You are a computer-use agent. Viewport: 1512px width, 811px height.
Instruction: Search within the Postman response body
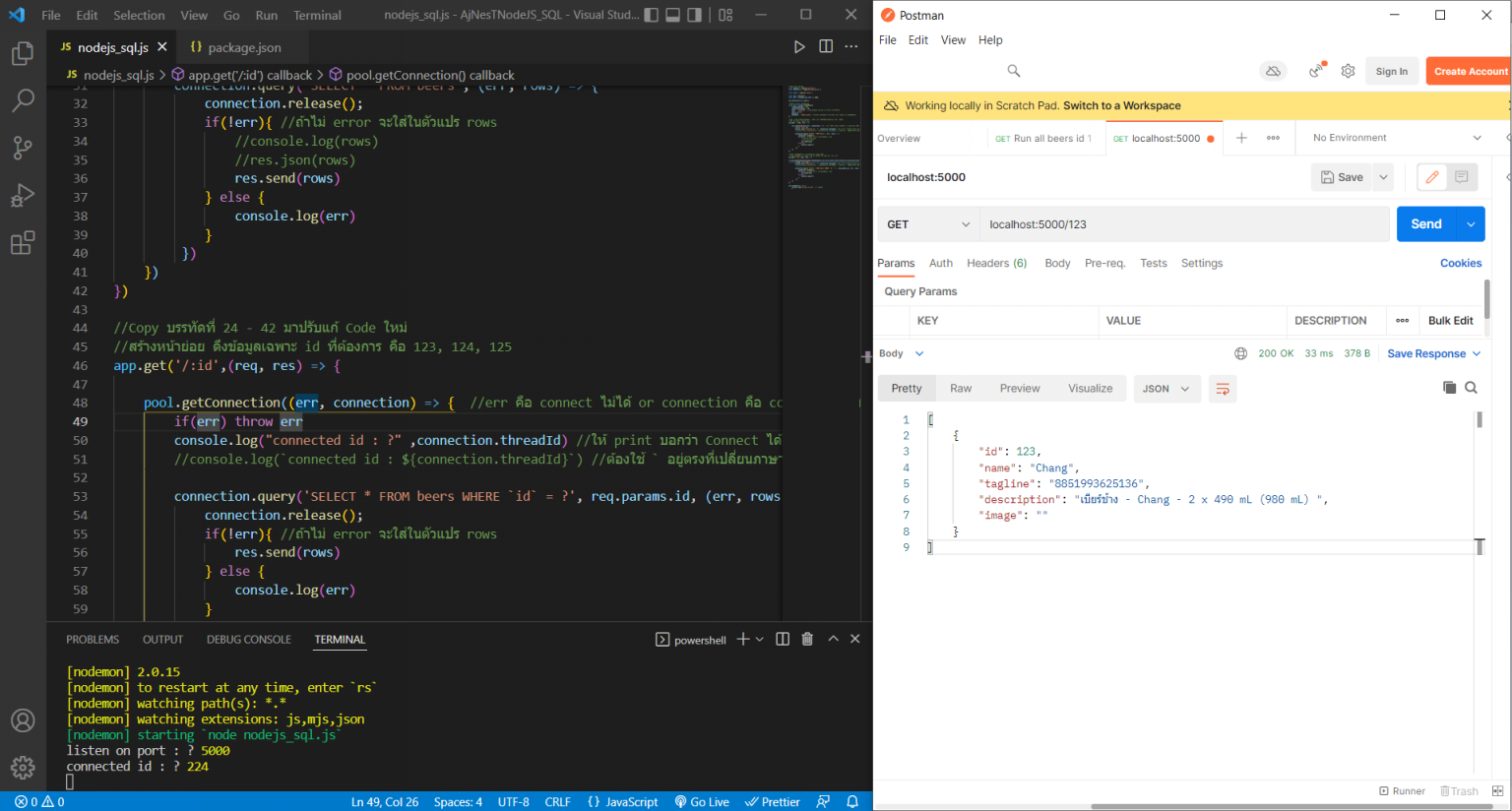[x=1471, y=388]
